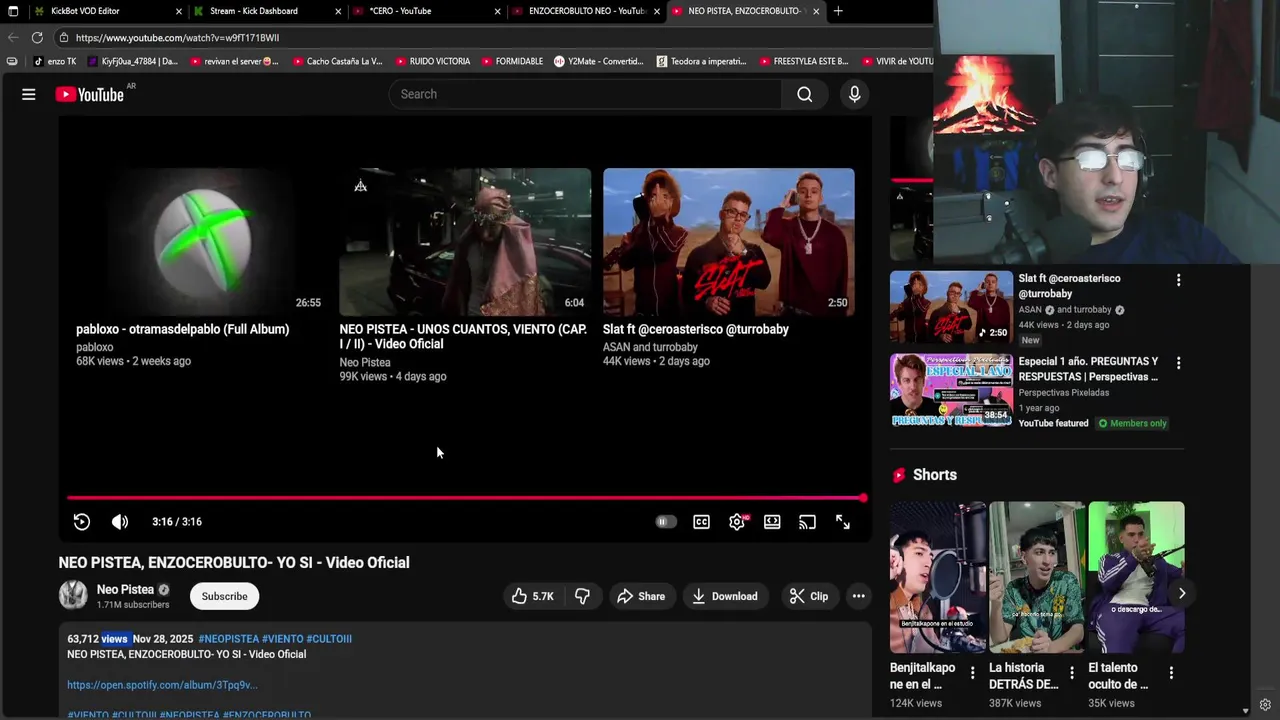Screen dimensions: 1280x720
Task: Open options for Benjitalkapone Short
Action: [x=972, y=673]
